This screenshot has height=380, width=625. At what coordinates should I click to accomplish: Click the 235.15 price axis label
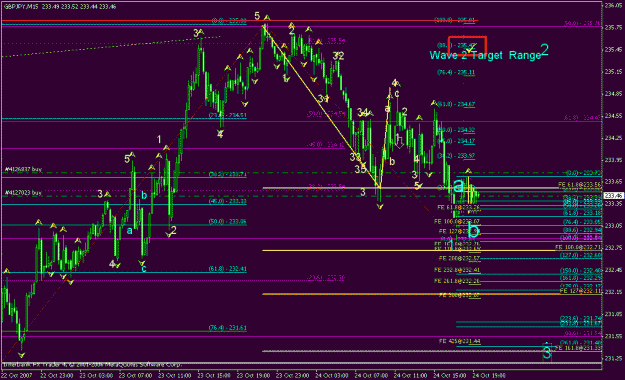point(613,72)
